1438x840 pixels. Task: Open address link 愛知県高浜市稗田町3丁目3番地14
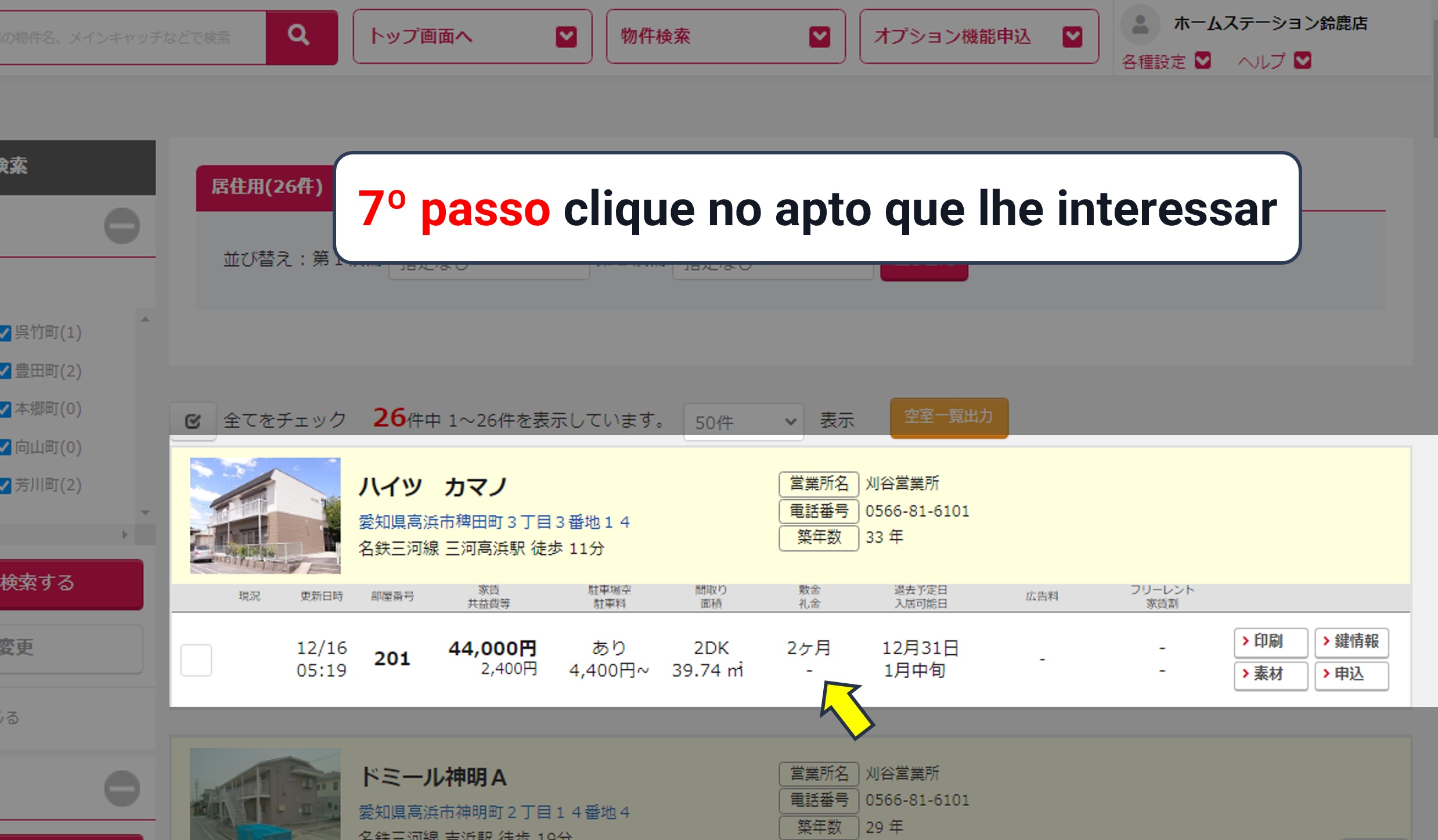[494, 522]
